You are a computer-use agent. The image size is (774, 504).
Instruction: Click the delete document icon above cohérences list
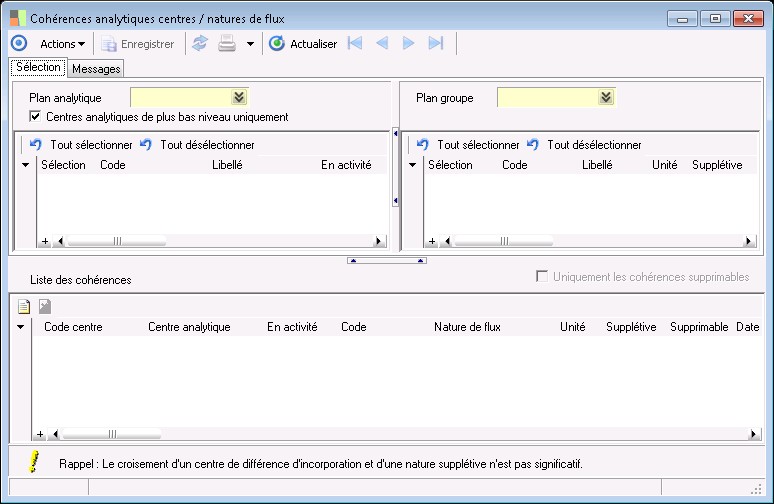tap(45, 307)
